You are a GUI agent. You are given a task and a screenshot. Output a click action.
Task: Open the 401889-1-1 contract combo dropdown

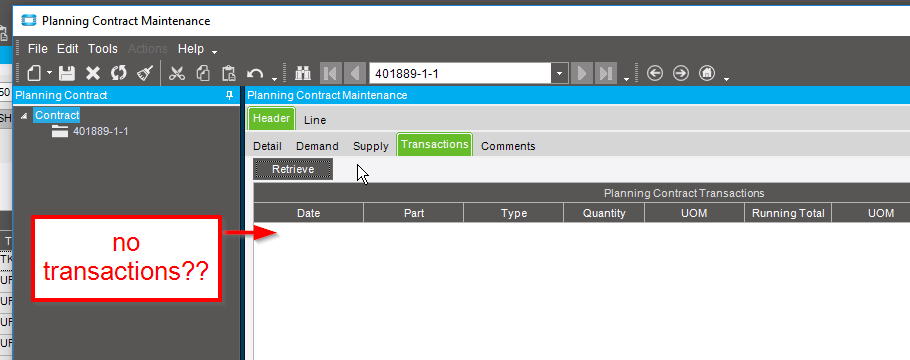[x=559, y=74]
